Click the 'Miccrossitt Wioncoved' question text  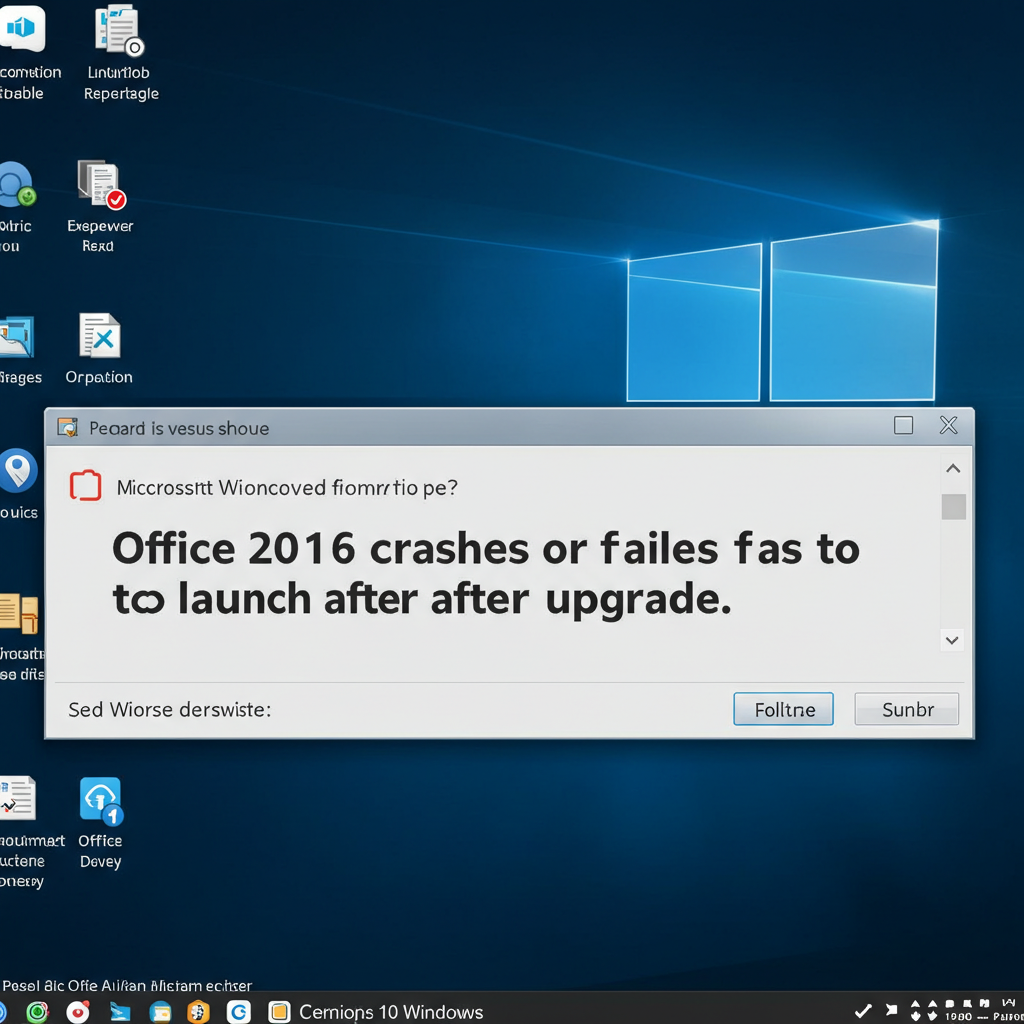(x=287, y=488)
